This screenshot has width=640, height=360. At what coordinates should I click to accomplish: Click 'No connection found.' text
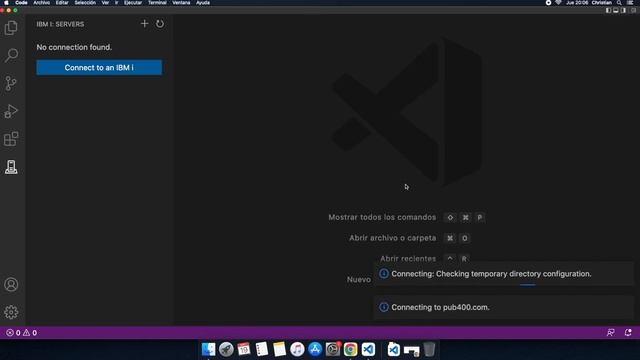[x=74, y=47]
